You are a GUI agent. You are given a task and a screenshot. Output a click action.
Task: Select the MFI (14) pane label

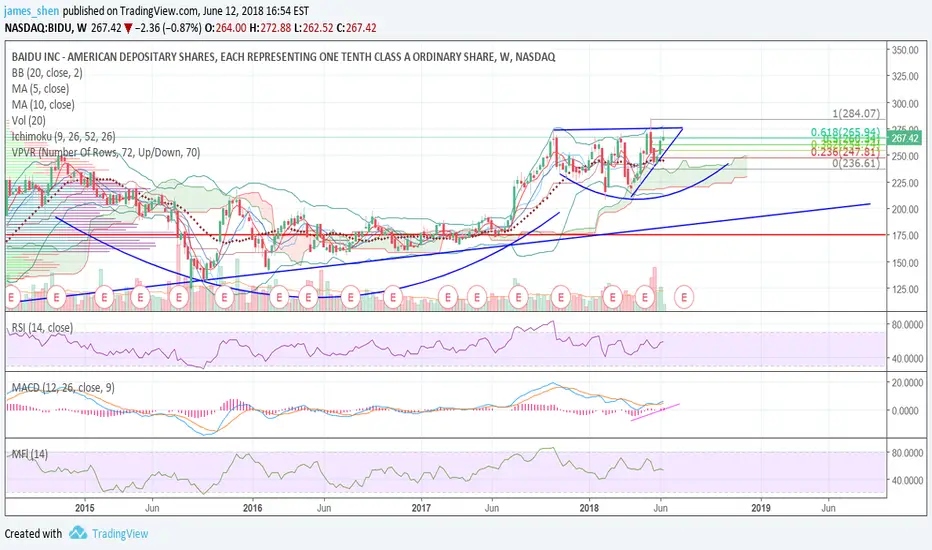point(30,454)
